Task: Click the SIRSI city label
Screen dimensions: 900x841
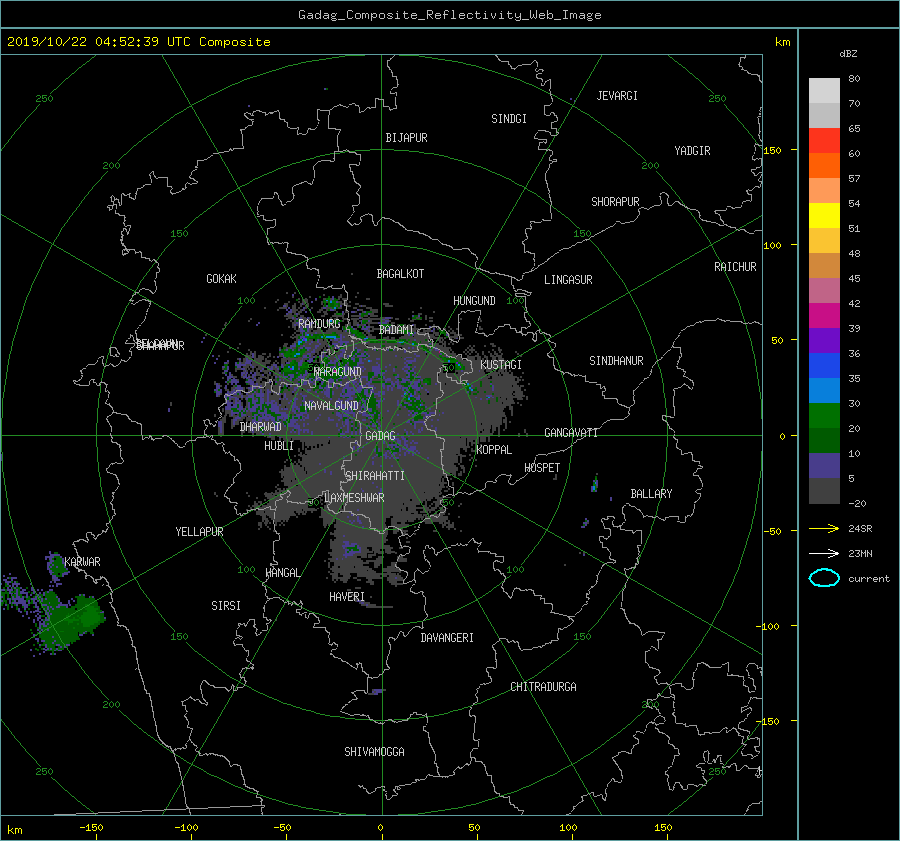Action: pyautogui.click(x=226, y=606)
